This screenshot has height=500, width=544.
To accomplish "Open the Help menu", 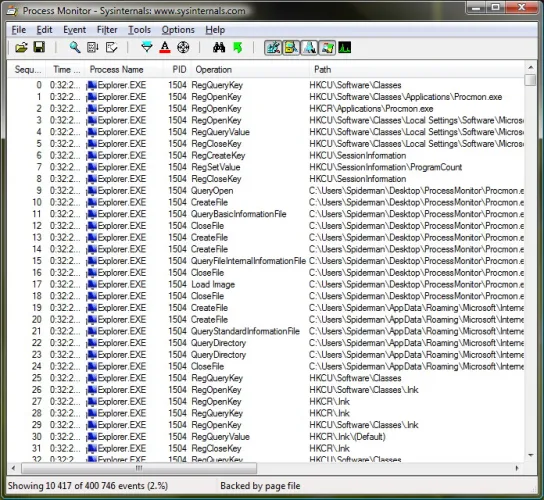I will [x=215, y=30].
